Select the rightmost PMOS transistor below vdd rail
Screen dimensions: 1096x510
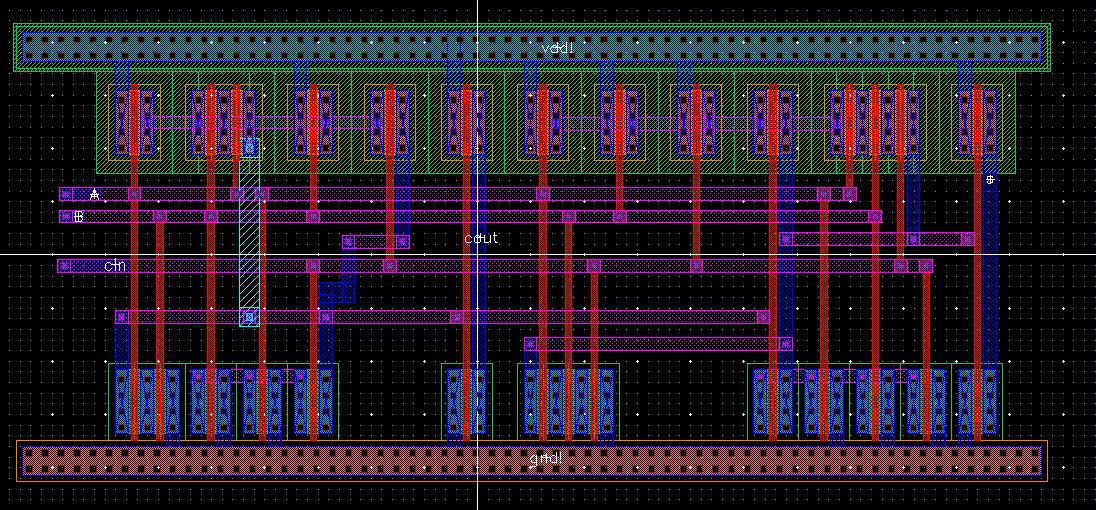(x=977, y=122)
